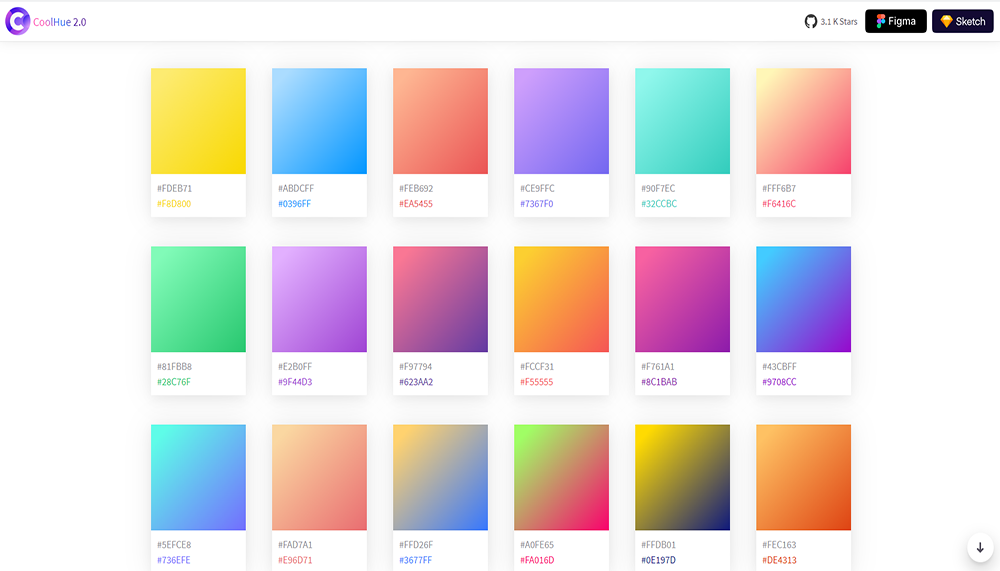1000x571 pixels.
Task: Click the CoolHue 2.0 title text
Action: point(60,22)
